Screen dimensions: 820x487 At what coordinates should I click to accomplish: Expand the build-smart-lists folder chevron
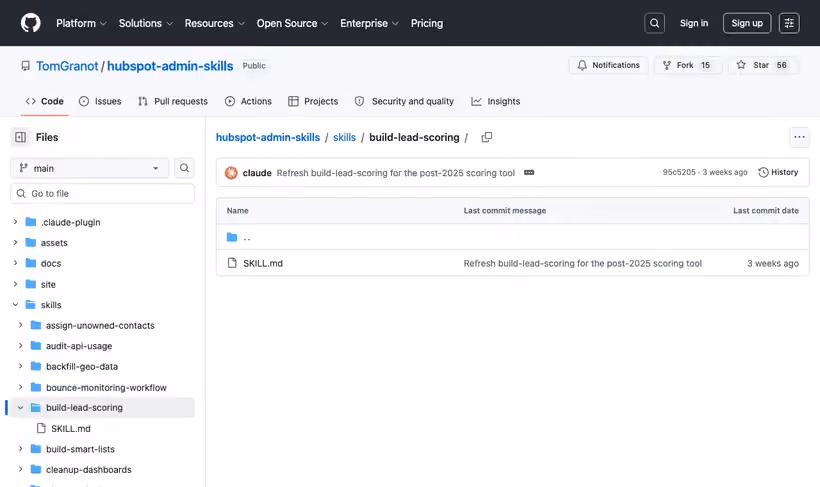[20, 449]
